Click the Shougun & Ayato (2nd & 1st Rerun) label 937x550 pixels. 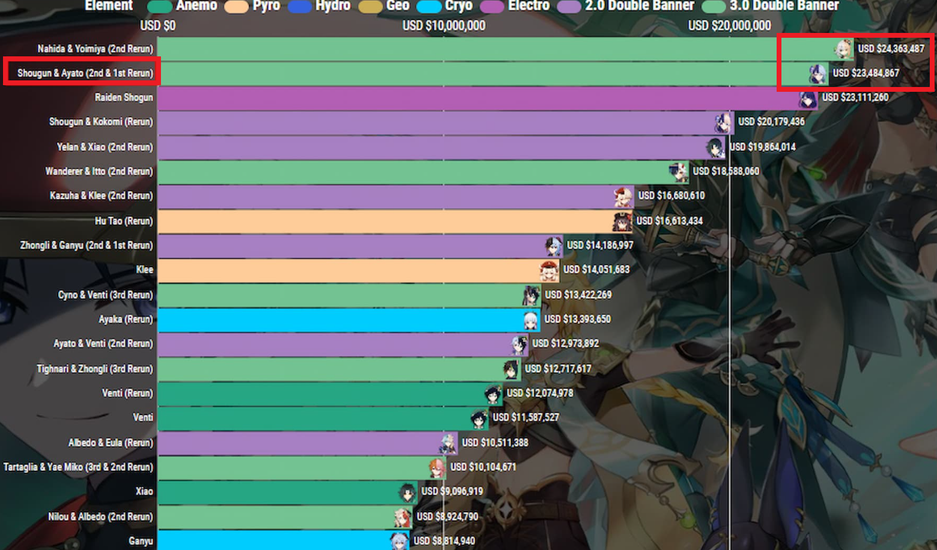coord(85,74)
